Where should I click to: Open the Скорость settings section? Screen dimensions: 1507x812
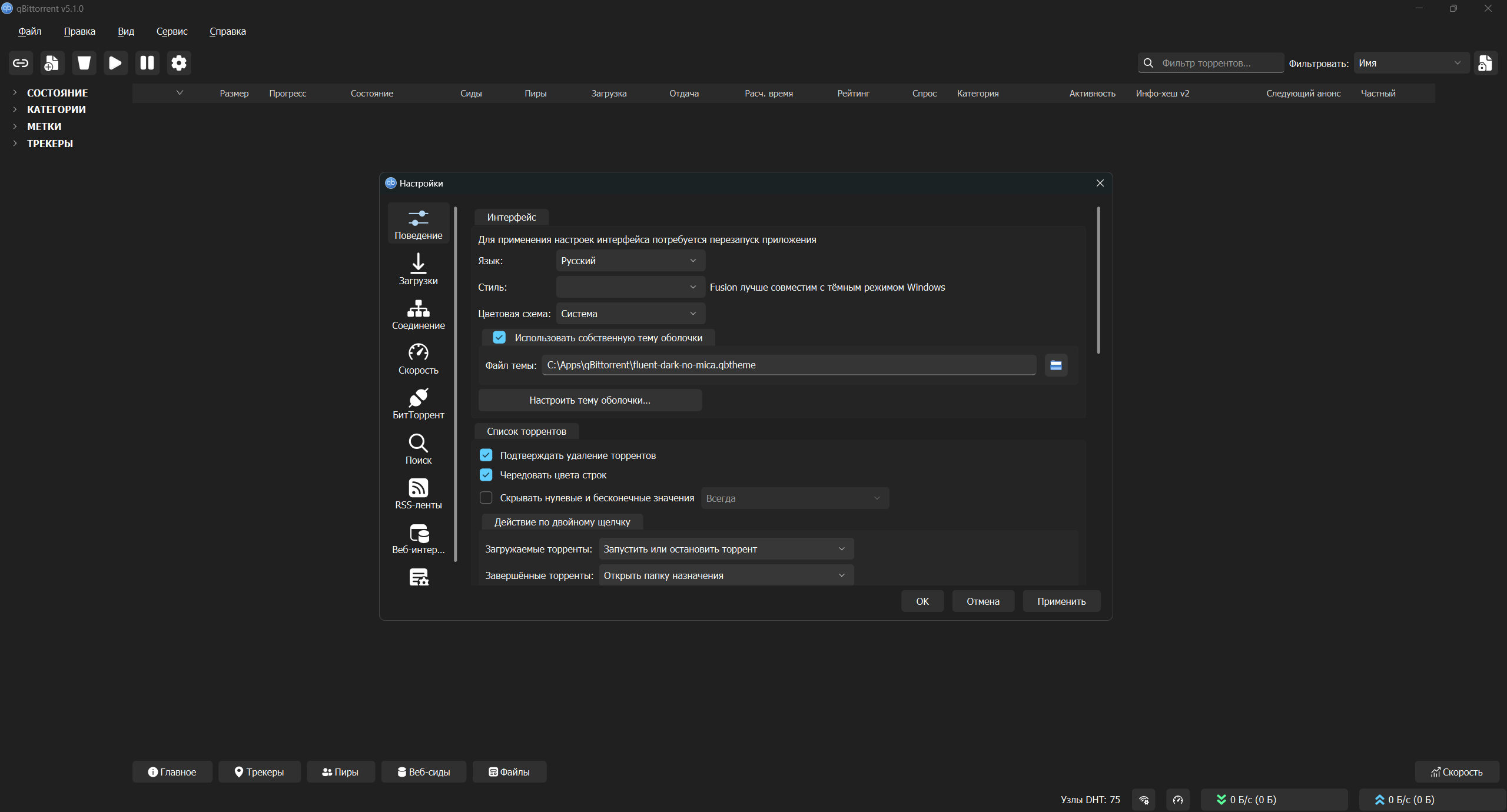coord(418,359)
